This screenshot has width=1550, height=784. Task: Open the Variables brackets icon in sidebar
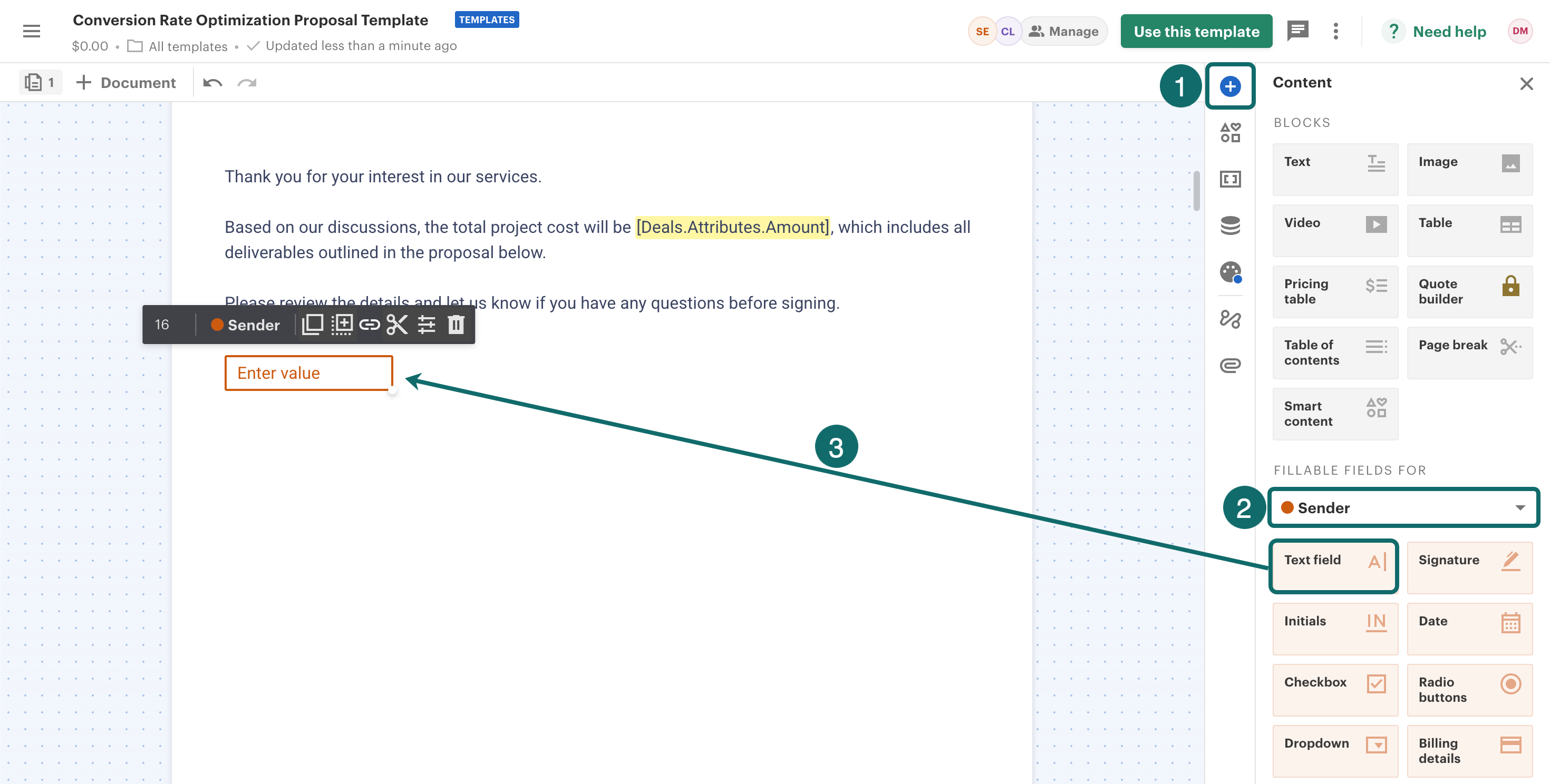(x=1230, y=179)
